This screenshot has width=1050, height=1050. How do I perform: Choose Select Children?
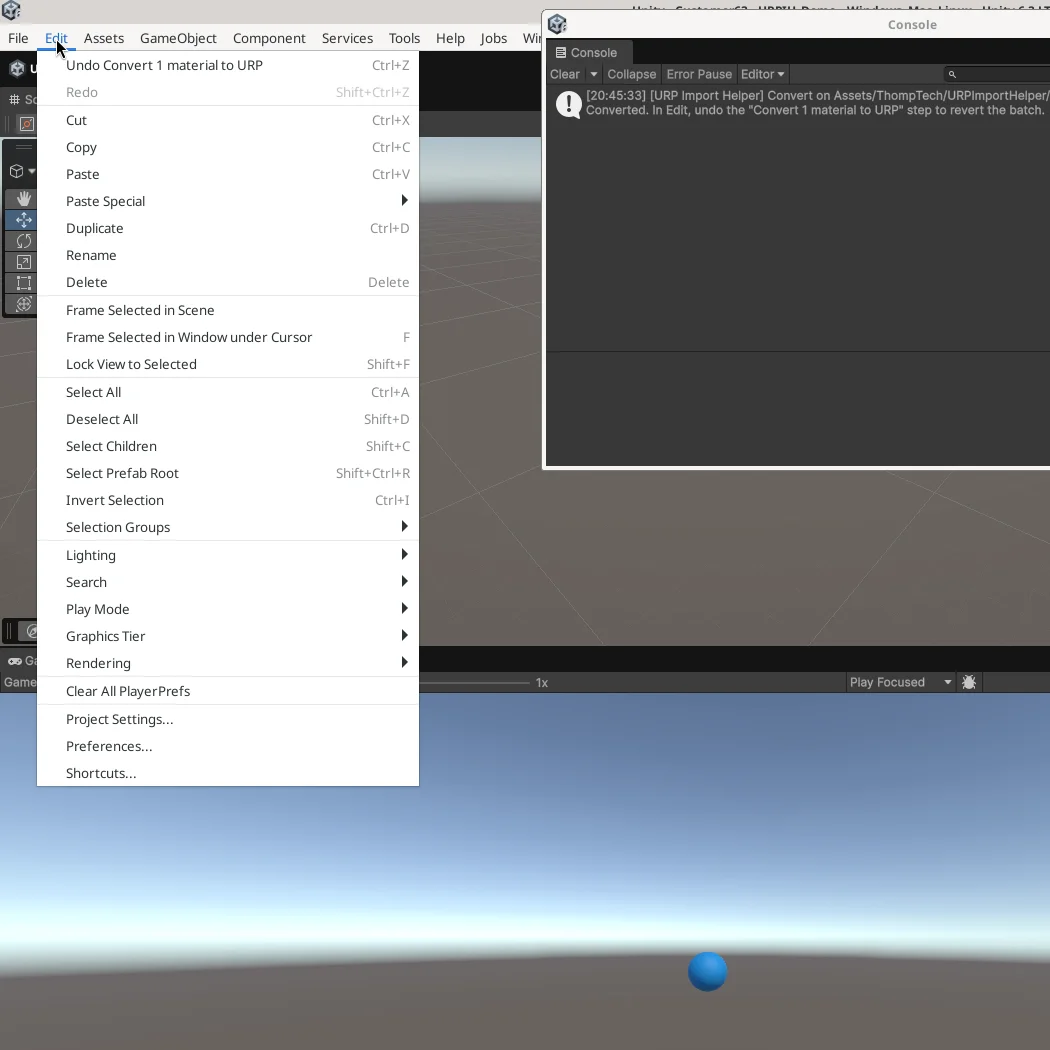228,446
